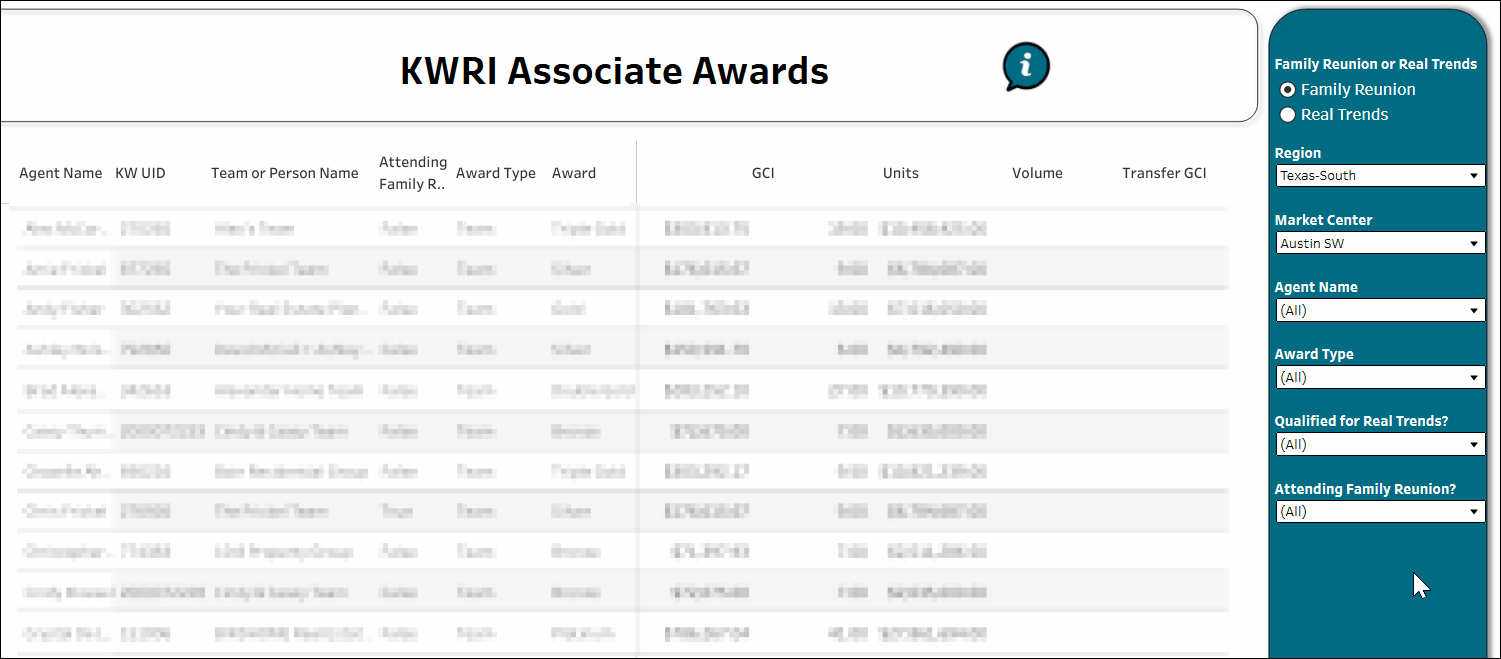This screenshot has width=1501, height=659.
Task: Click the Units column header
Action: point(901,173)
